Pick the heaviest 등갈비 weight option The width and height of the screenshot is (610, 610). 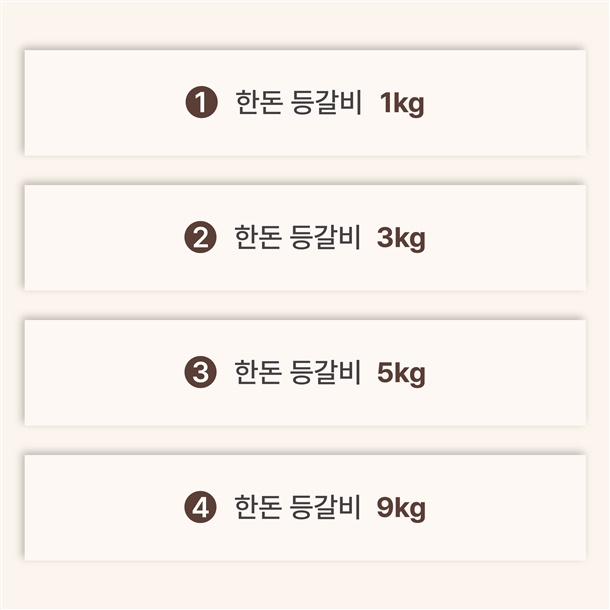(305, 508)
